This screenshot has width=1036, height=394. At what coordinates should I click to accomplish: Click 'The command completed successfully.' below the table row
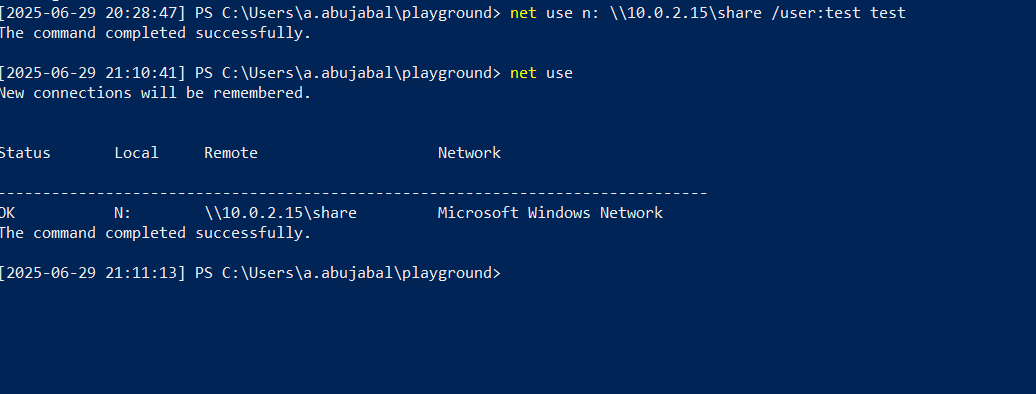click(x=155, y=233)
